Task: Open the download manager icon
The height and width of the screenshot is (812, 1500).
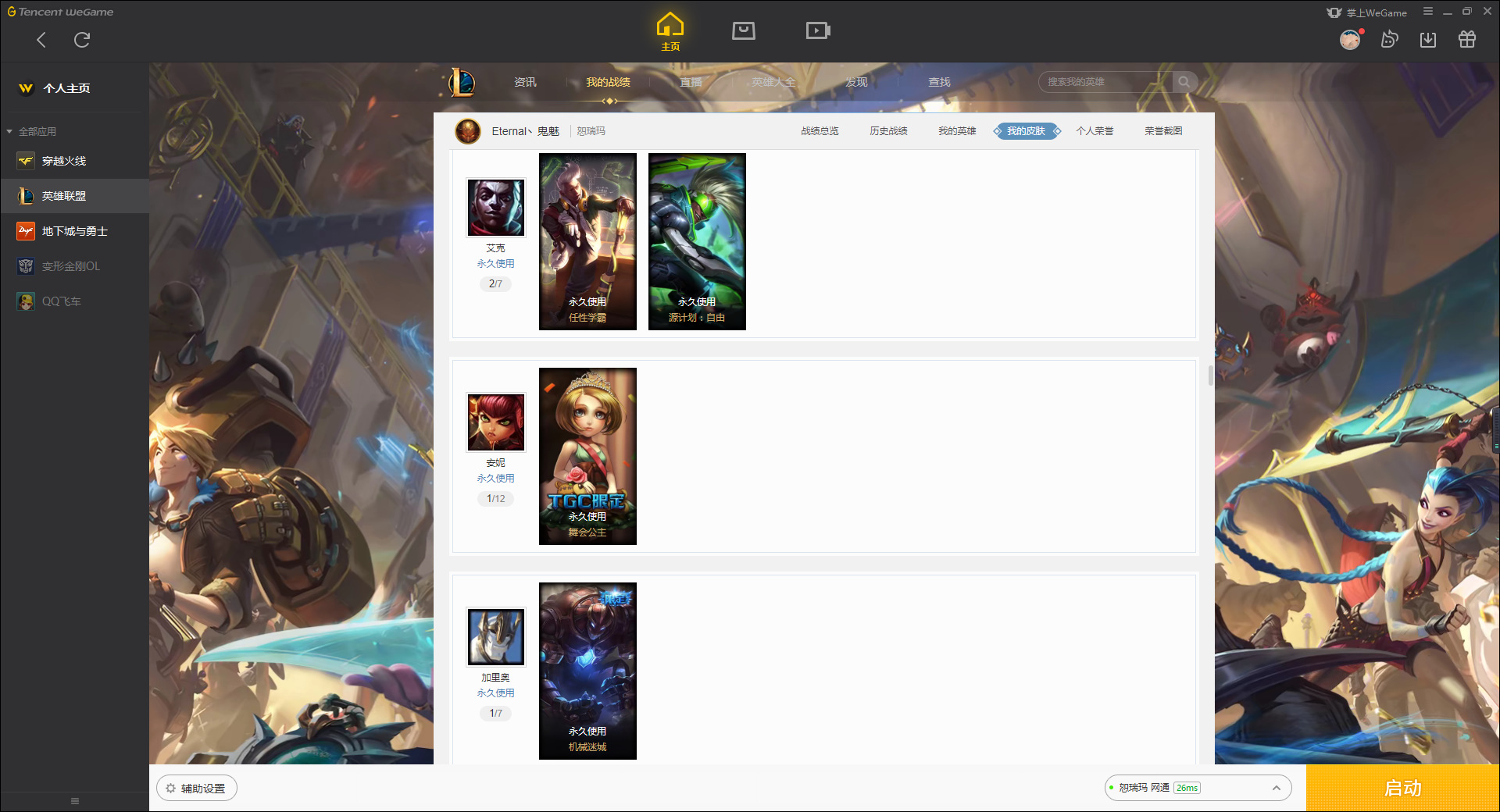Action: point(1428,39)
